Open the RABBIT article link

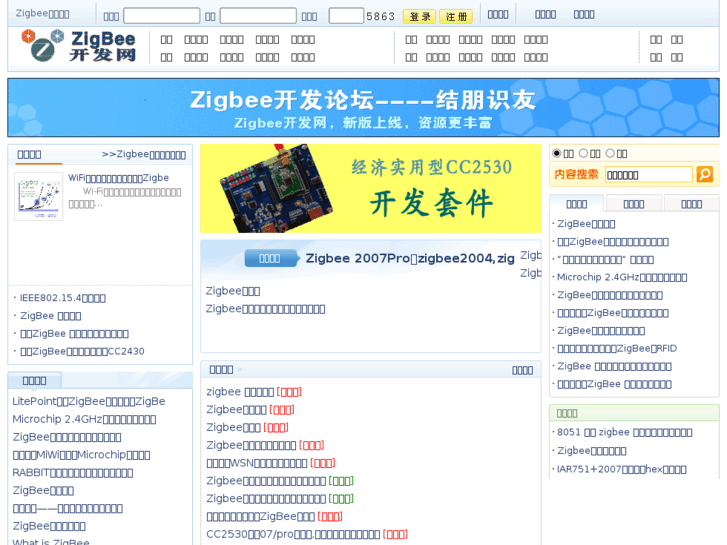[x=72, y=473]
